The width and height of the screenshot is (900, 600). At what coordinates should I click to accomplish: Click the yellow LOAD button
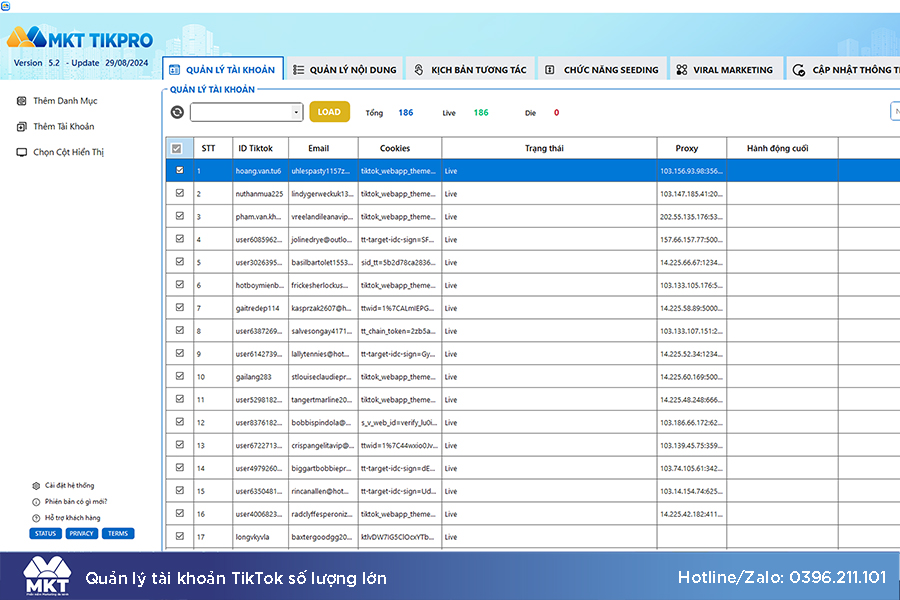(329, 112)
